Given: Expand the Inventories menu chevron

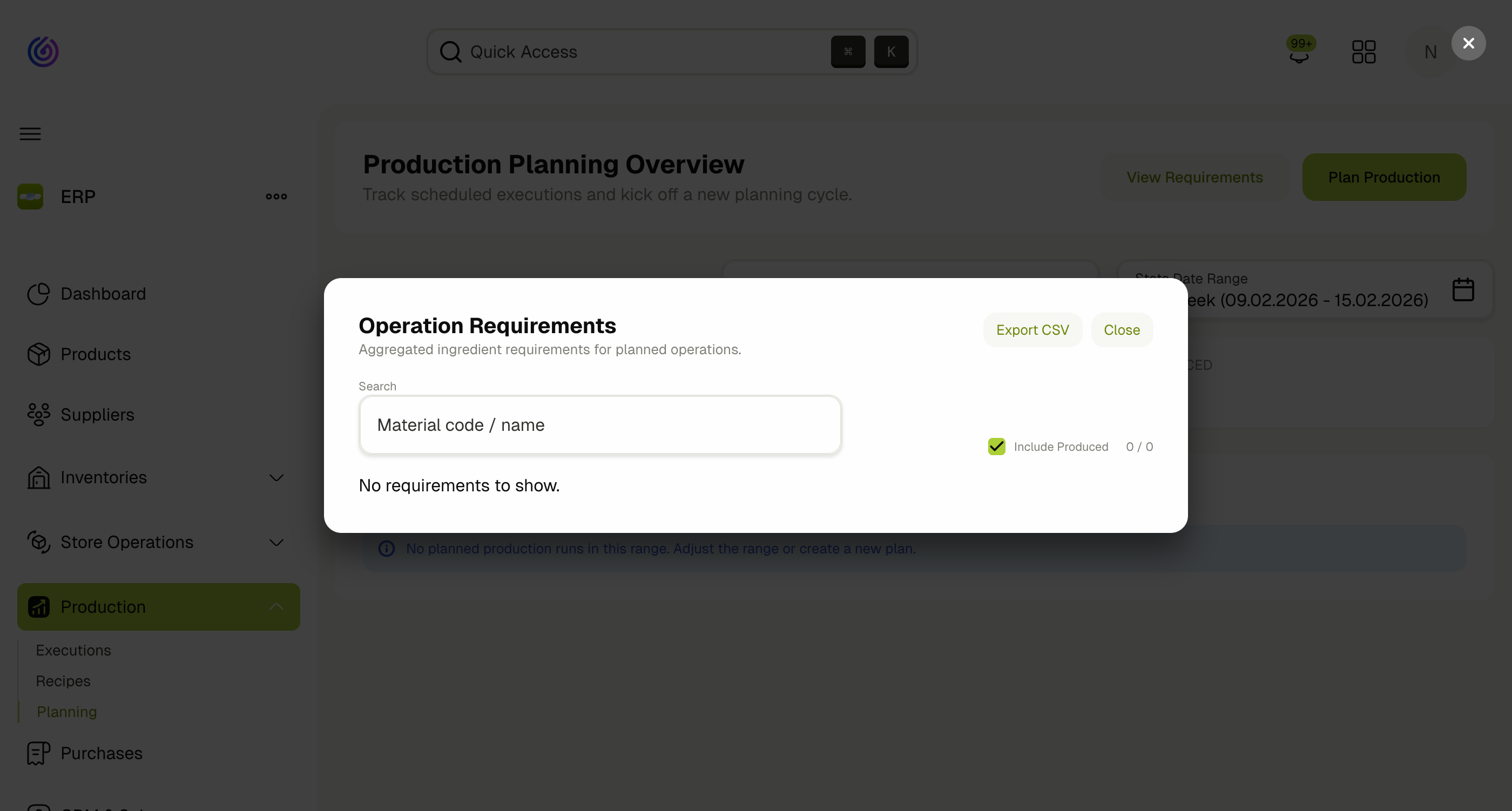Looking at the screenshot, I should point(276,477).
